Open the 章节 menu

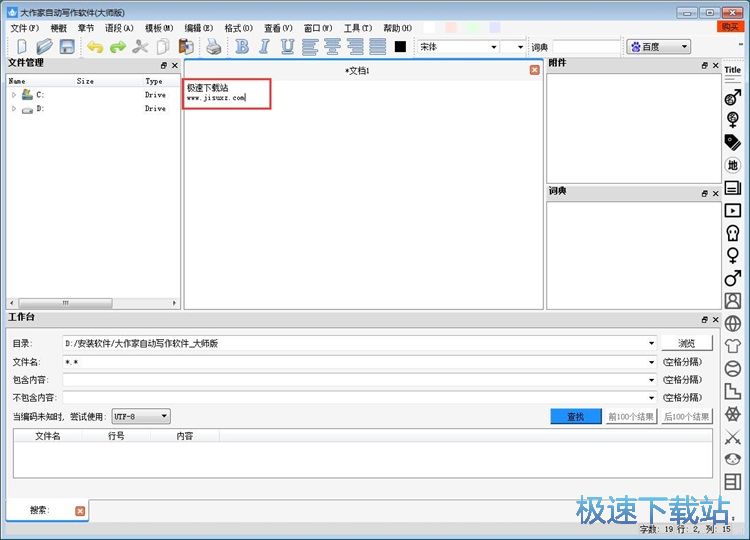(86, 28)
